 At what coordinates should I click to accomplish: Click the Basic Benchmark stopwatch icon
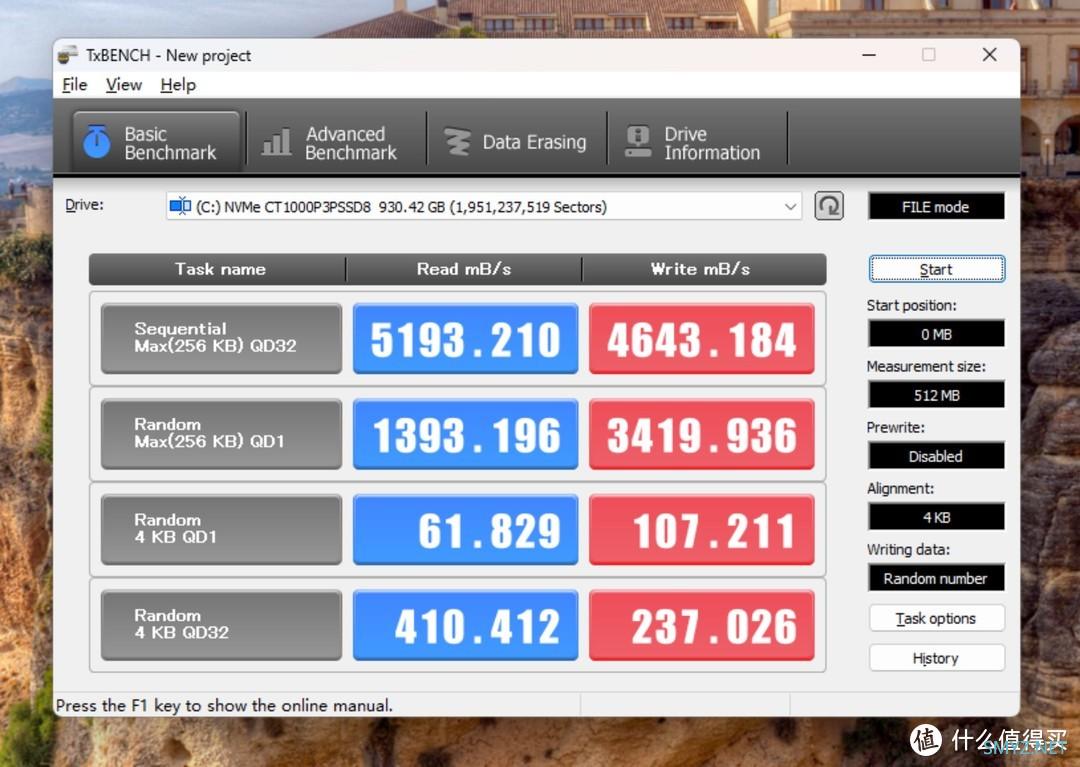(x=96, y=142)
